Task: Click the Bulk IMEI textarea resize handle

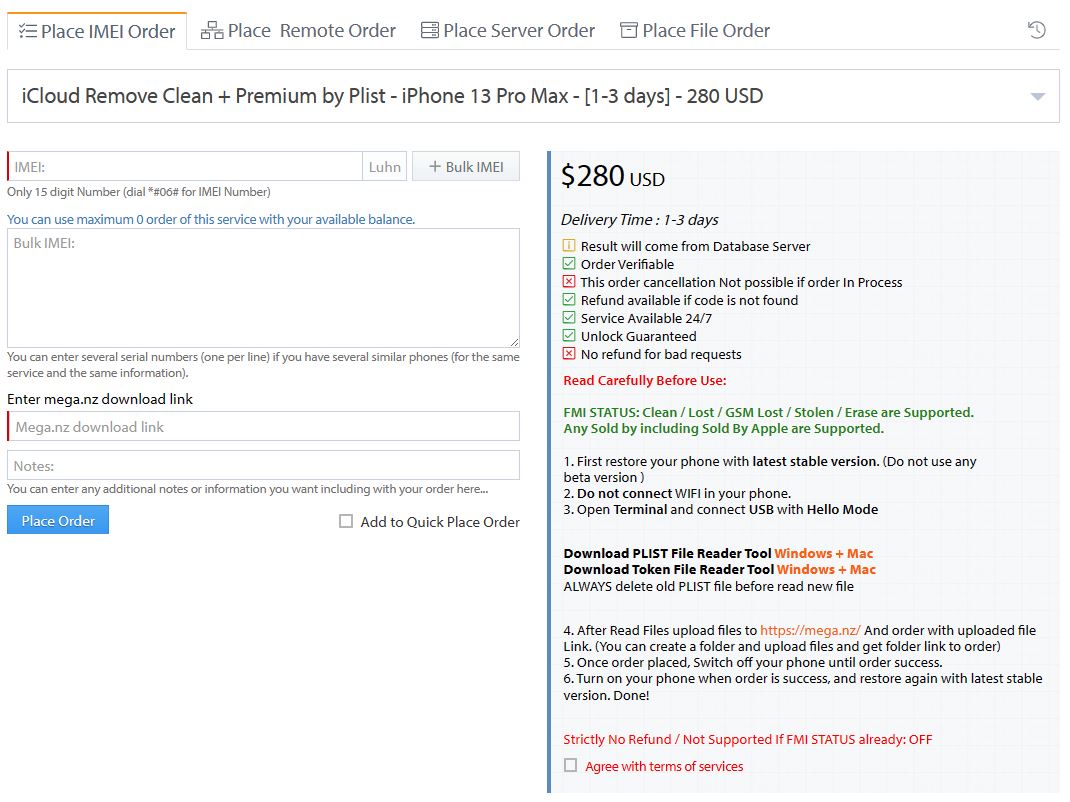Action: 514,342
